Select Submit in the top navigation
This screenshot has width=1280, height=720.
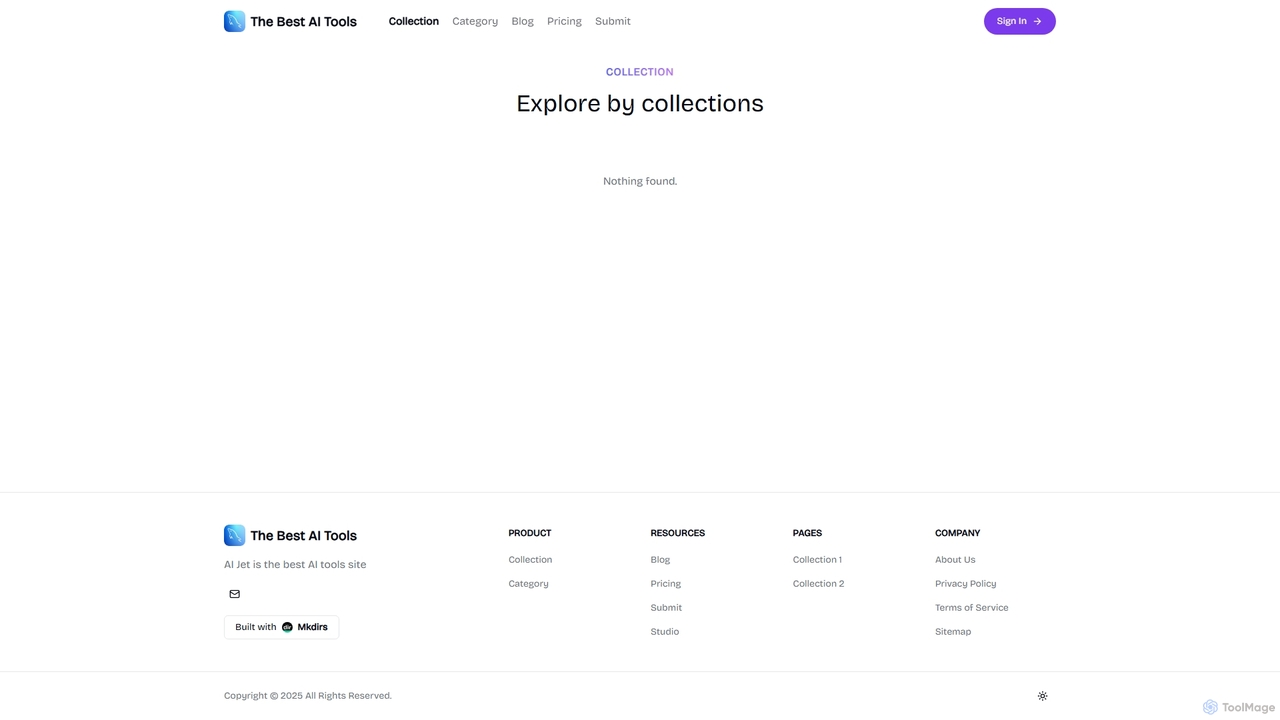pyautogui.click(x=613, y=21)
